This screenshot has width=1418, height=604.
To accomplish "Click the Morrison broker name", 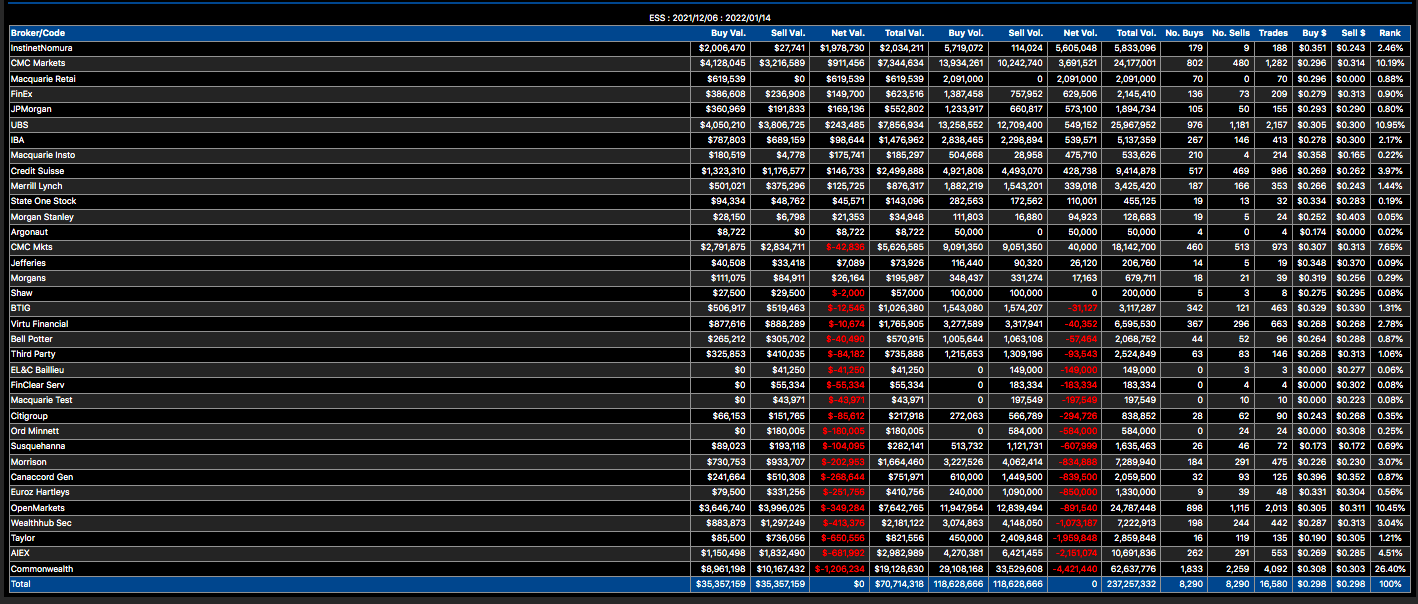I will 28,462.
